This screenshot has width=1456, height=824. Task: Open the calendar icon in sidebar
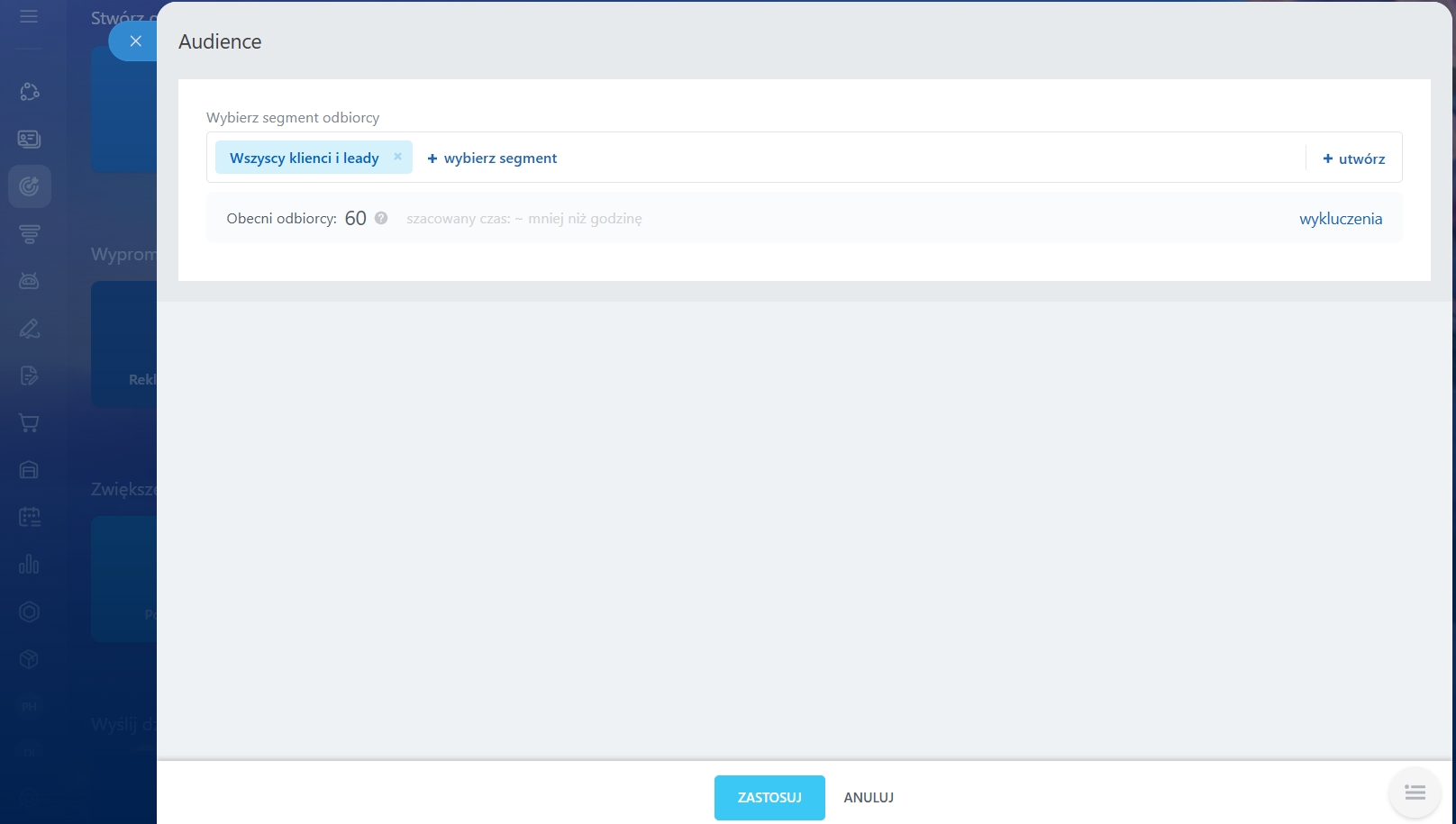[29, 517]
